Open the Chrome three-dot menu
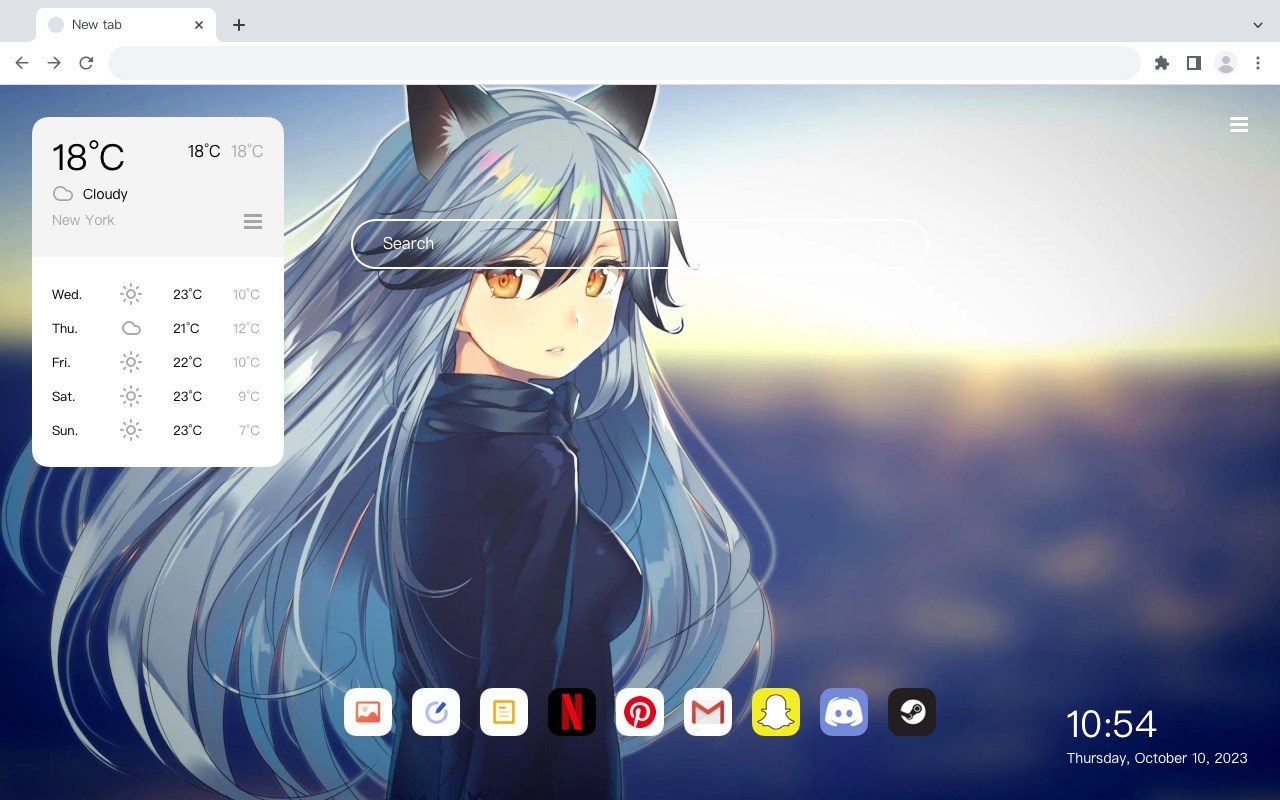The height and width of the screenshot is (800, 1280). coord(1258,63)
